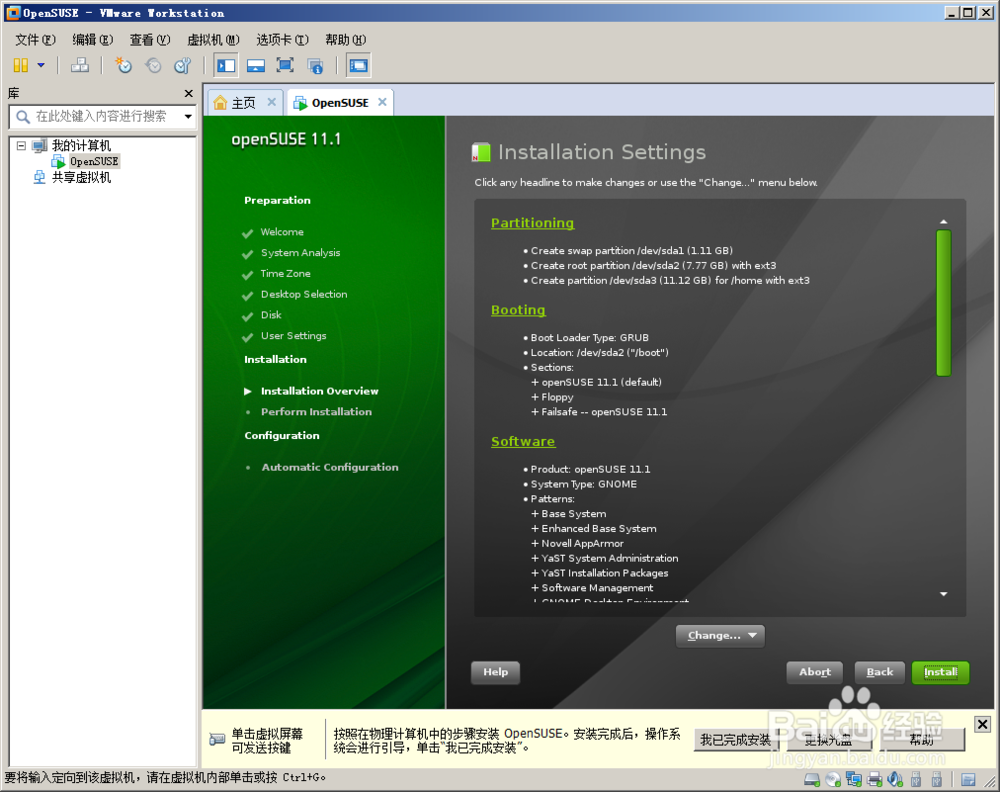Click the first USB device status icon
The height and width of the screenshot is (792, 1000).
[916, 779]
